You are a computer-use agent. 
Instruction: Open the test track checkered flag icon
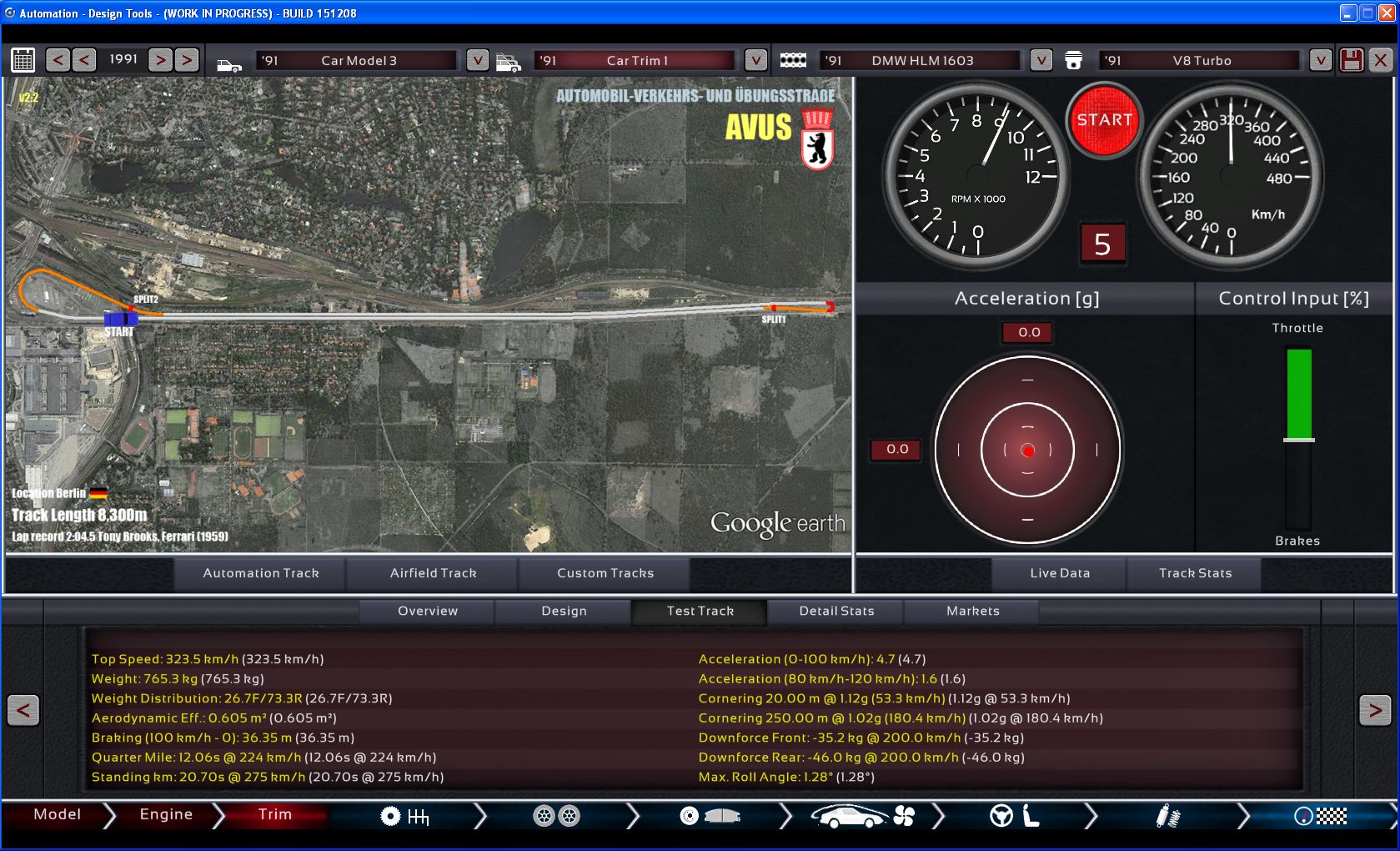click(1320, 816)
